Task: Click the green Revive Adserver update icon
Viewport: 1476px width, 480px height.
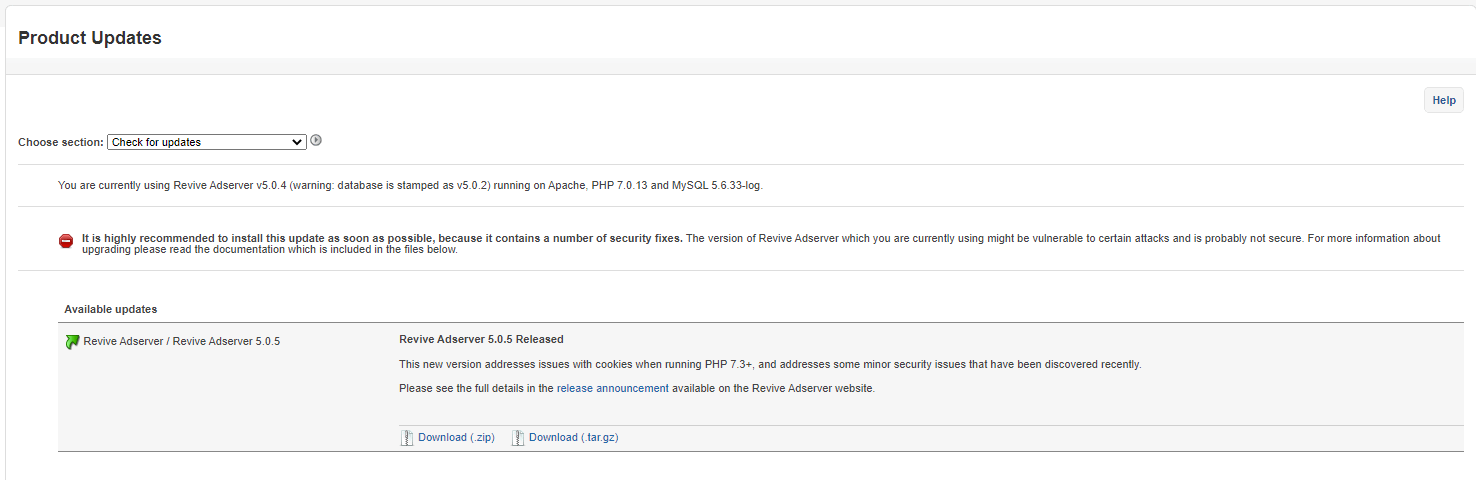Action: 72,342
